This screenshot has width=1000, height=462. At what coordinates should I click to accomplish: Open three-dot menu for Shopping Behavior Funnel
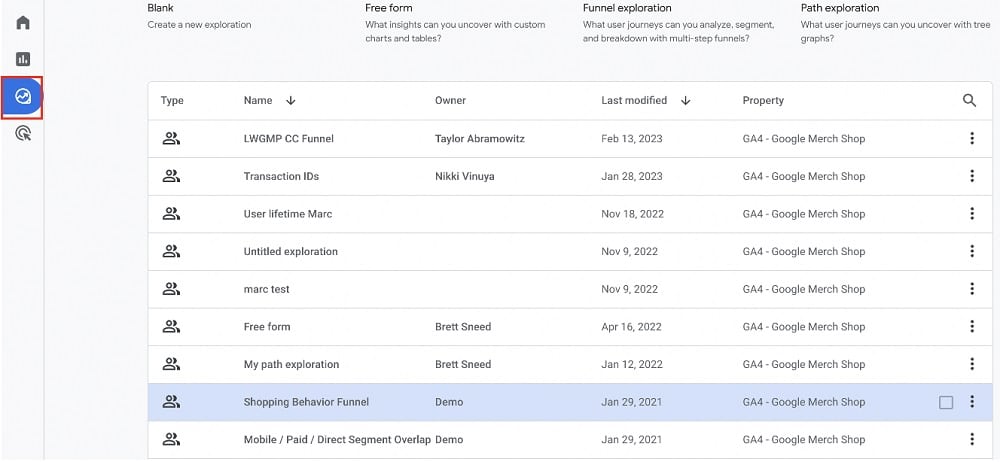971,402
